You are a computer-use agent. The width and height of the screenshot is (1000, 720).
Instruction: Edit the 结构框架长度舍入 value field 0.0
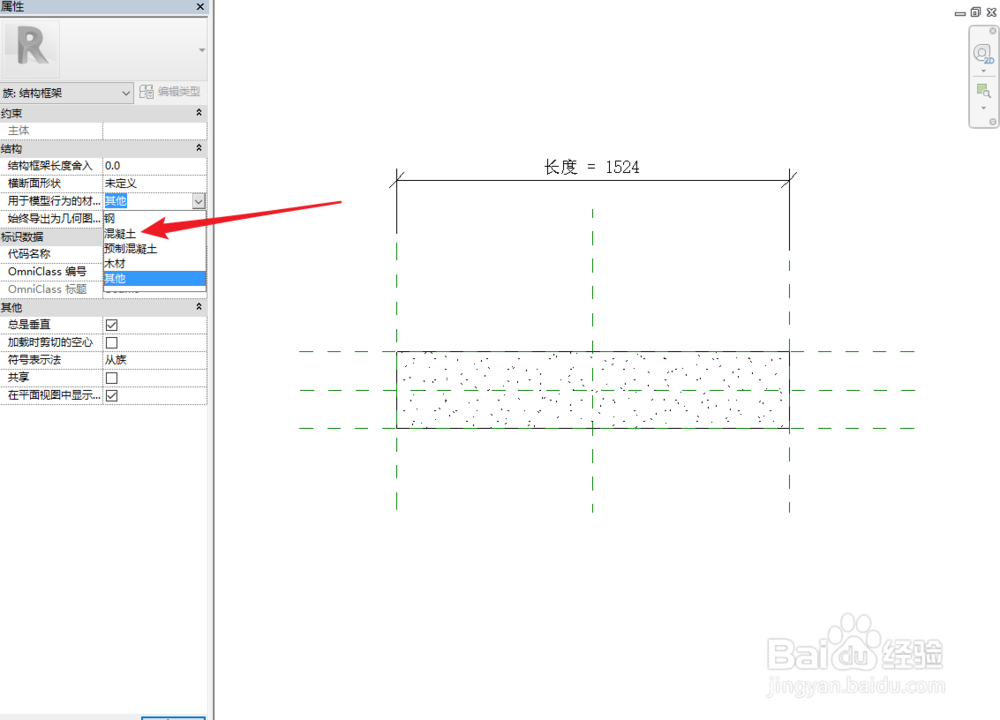(155, 166)
